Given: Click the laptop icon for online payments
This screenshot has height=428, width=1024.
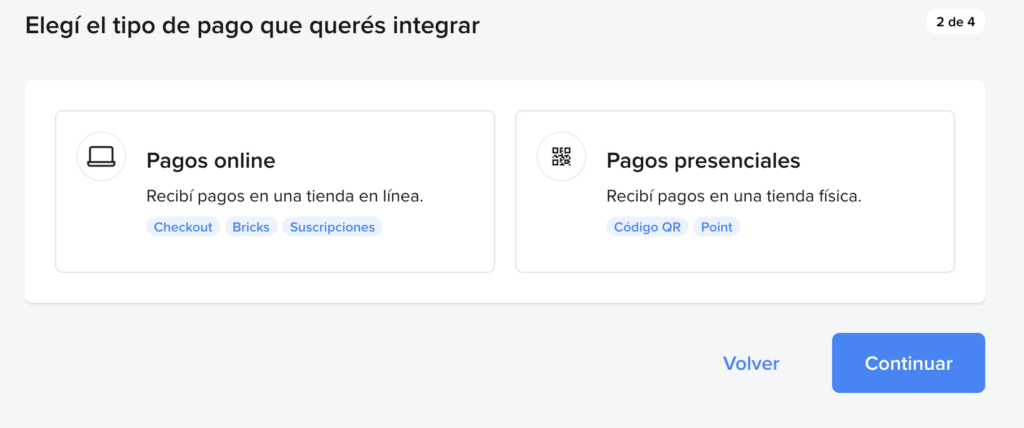Looking at the screenshot, I should (101, 156).
